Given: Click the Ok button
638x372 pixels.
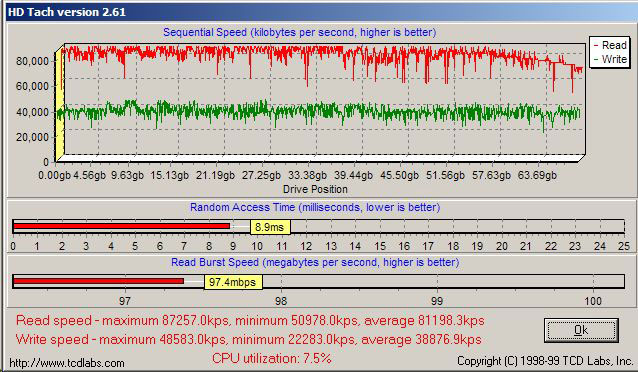Looking at the screenshot, I should (581, 330).
